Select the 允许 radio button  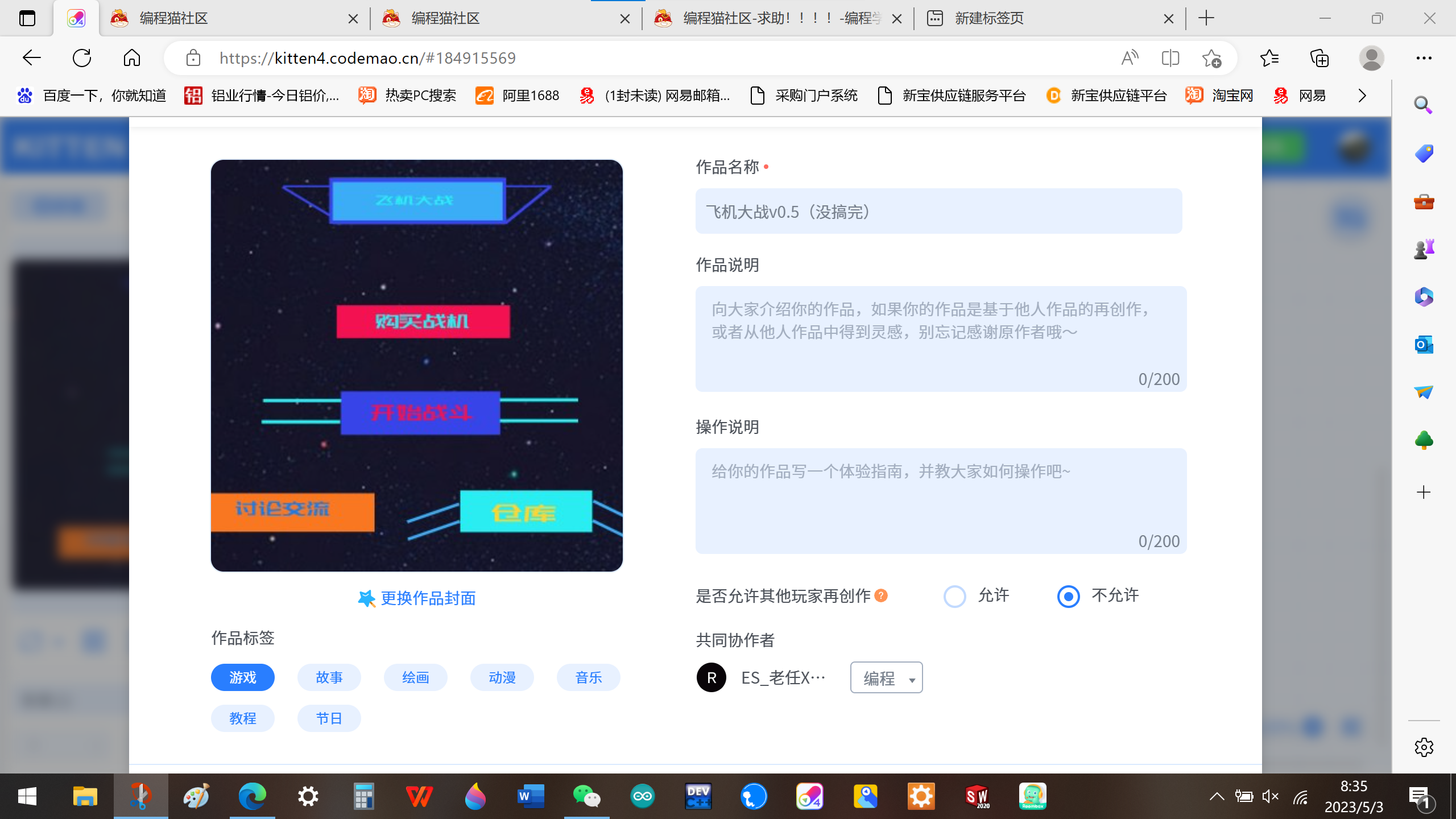pyautogui.click(x=954, y=596)
